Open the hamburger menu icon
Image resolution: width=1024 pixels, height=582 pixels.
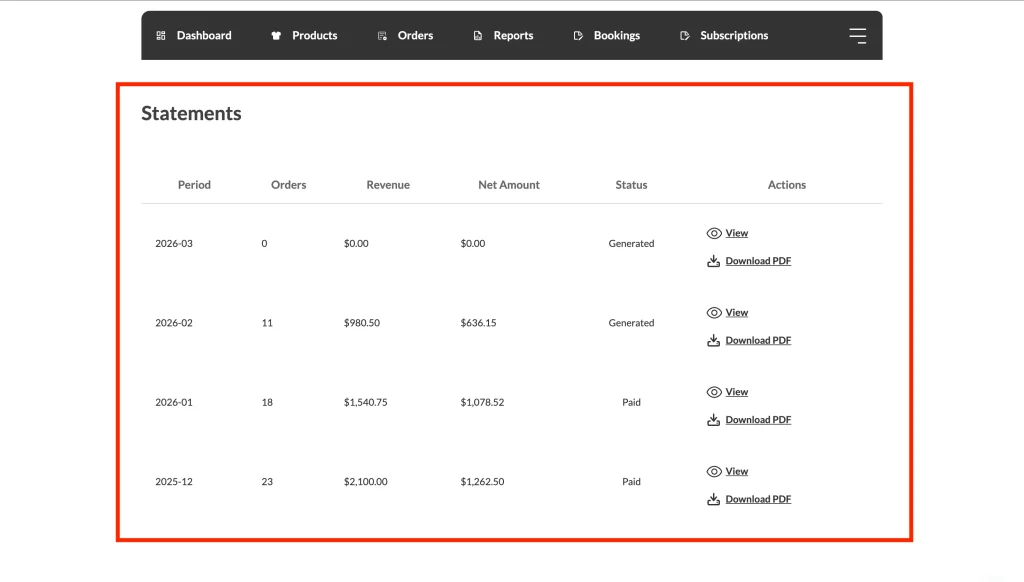857,35
